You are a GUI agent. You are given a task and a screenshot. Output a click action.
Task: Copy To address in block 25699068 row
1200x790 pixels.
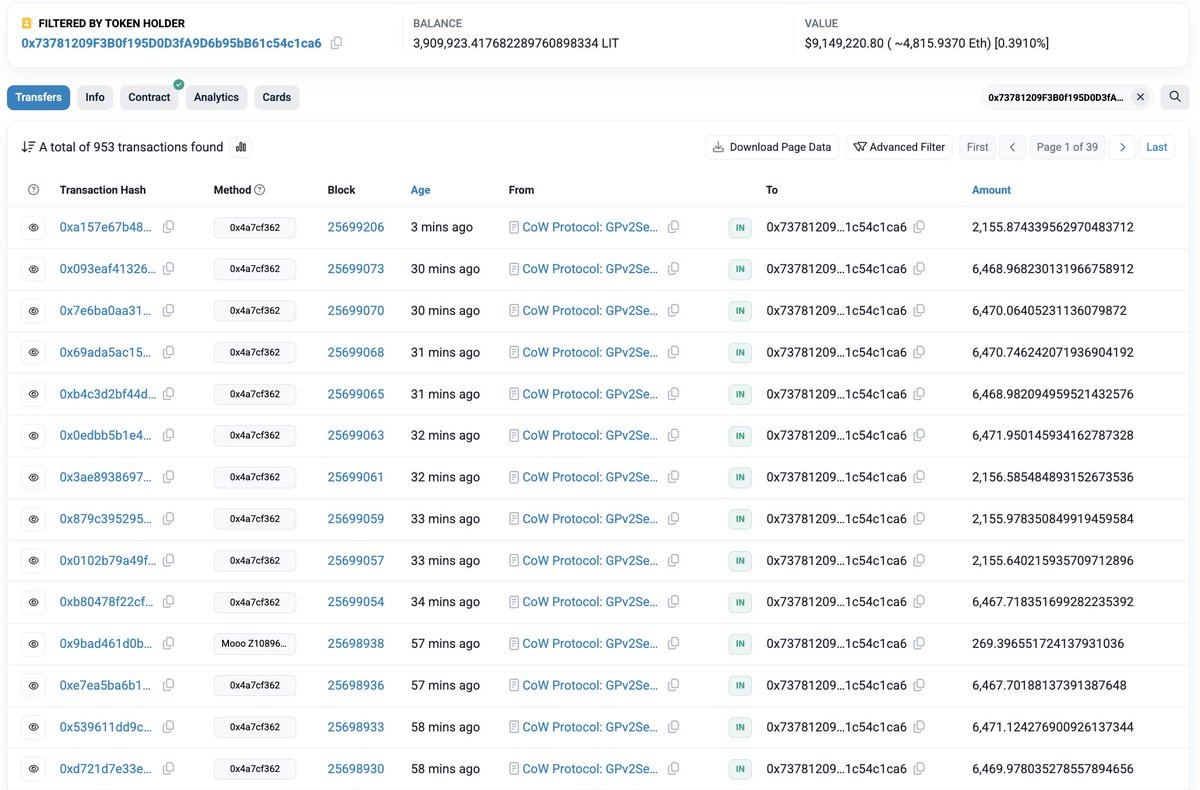[919, 352]
